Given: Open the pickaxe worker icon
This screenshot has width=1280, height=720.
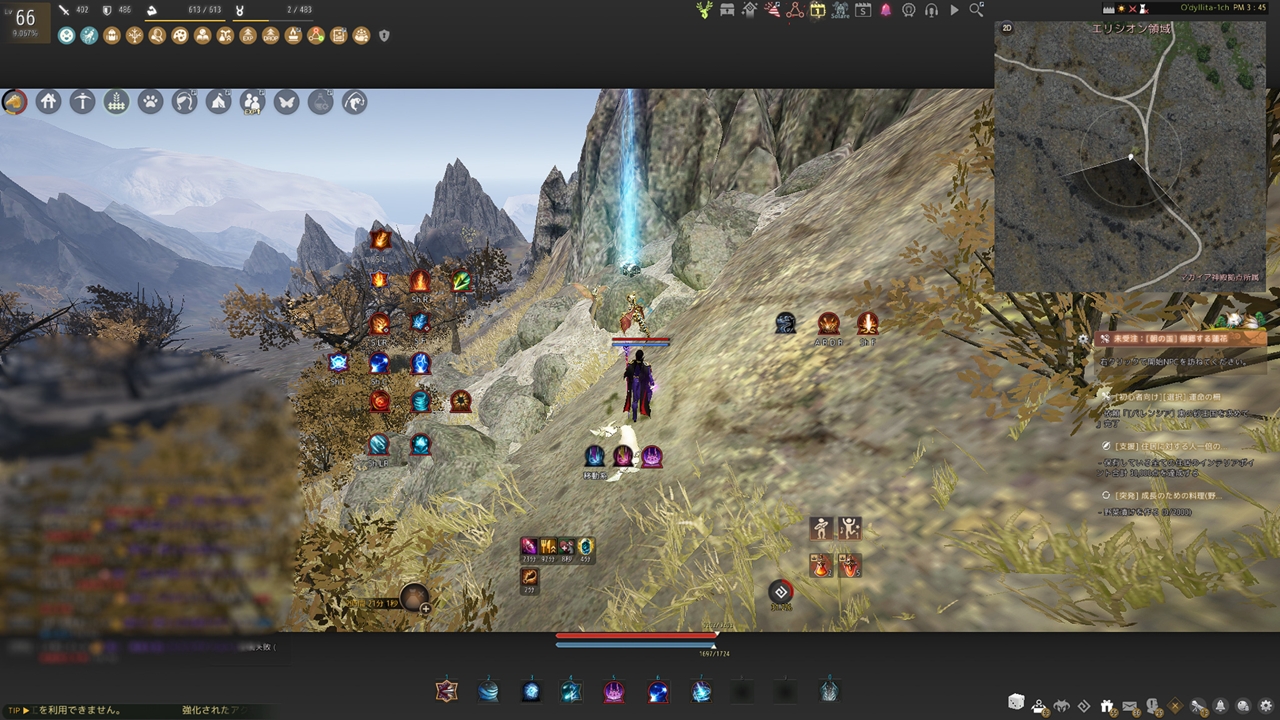Looking at the screenshot, I should pos(82,102).
